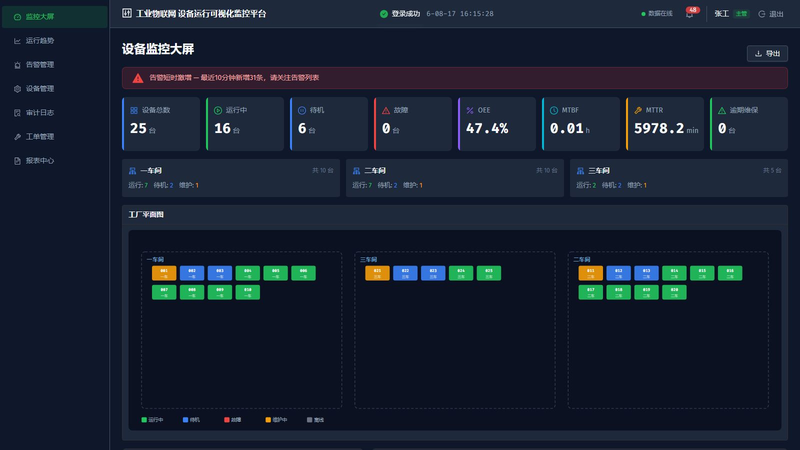Image resolution: width=800 pixels, height=450 pixels.
Task: Click the red warning triangle in alert banner
Action: [138, 78]
